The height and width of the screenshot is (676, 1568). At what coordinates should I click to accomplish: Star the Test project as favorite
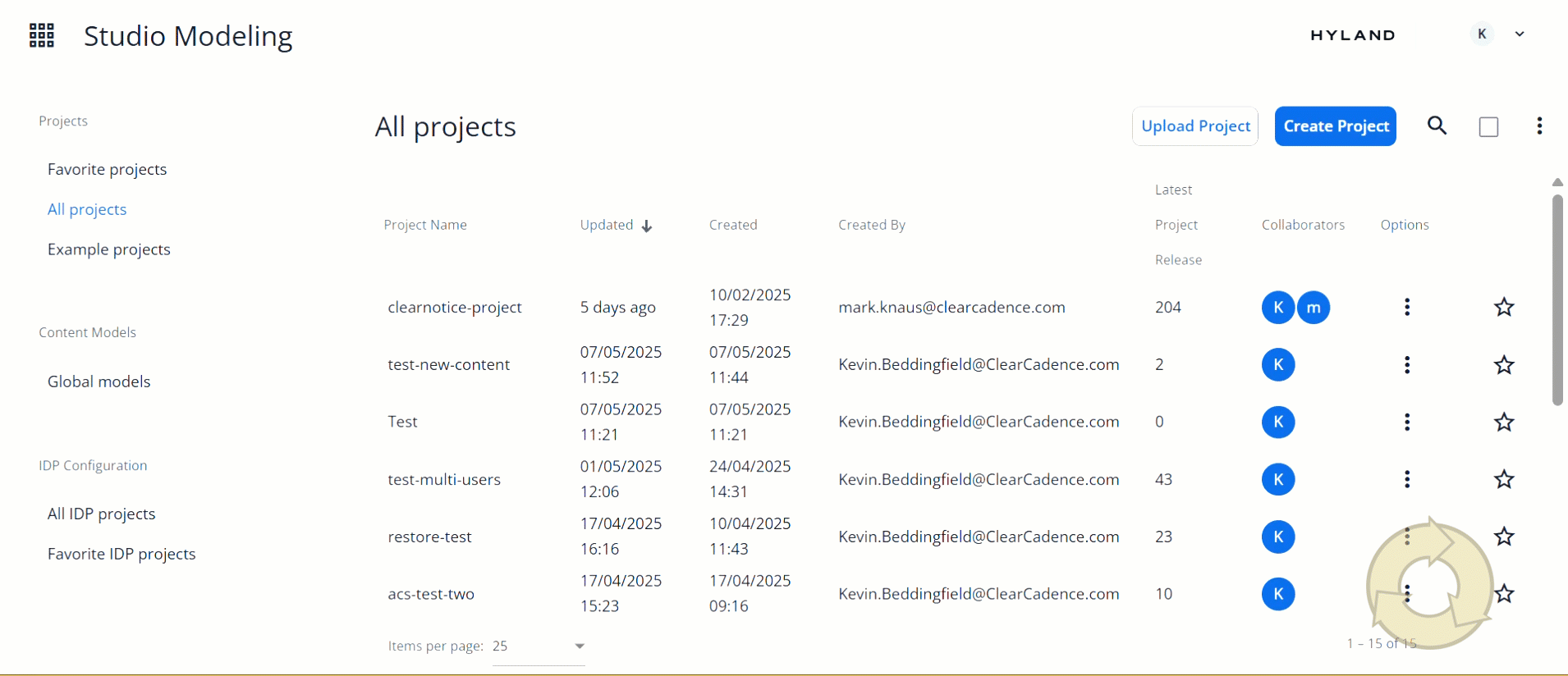click(1504, 422)
